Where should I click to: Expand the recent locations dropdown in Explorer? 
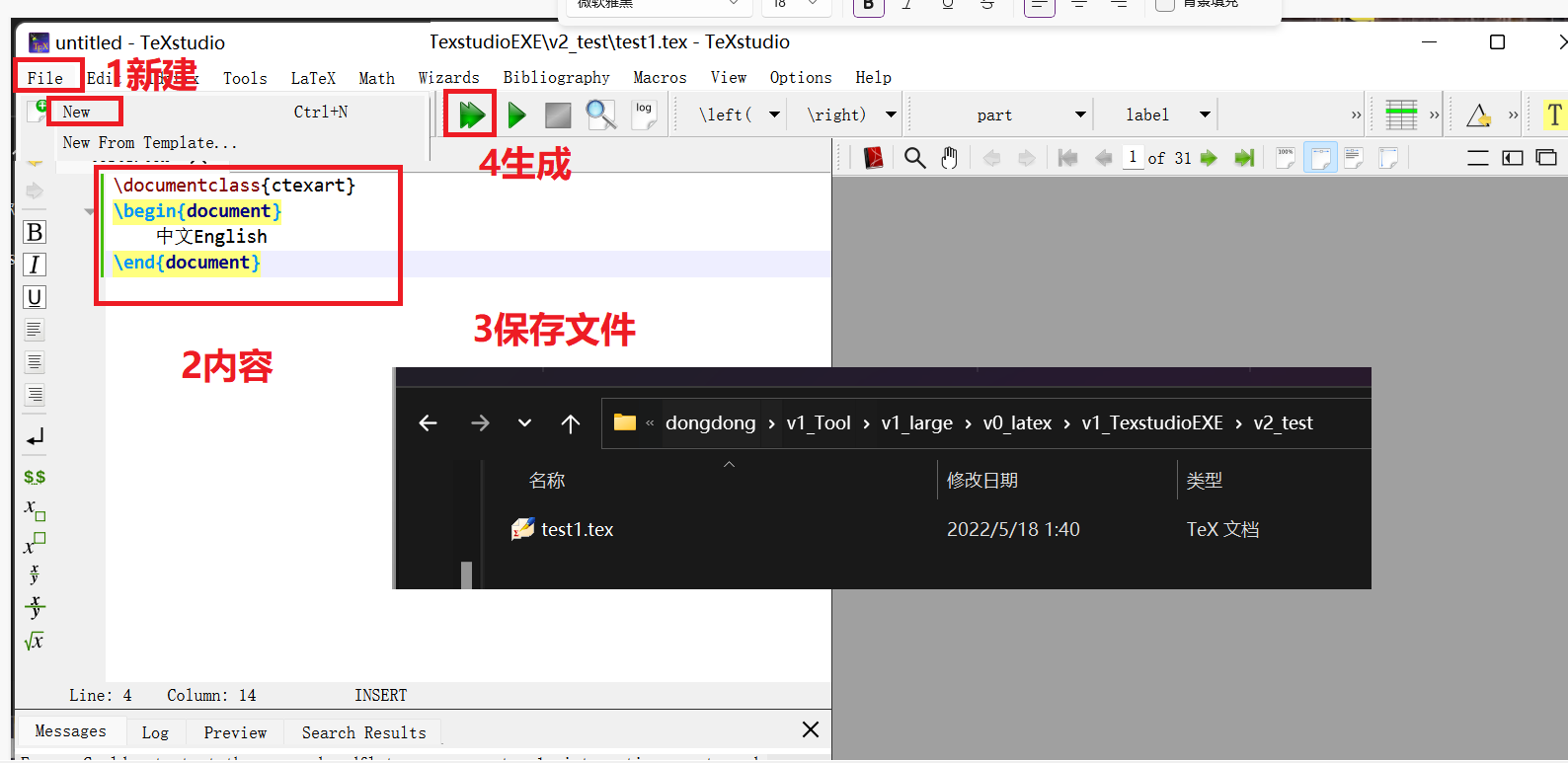[524, 422]
